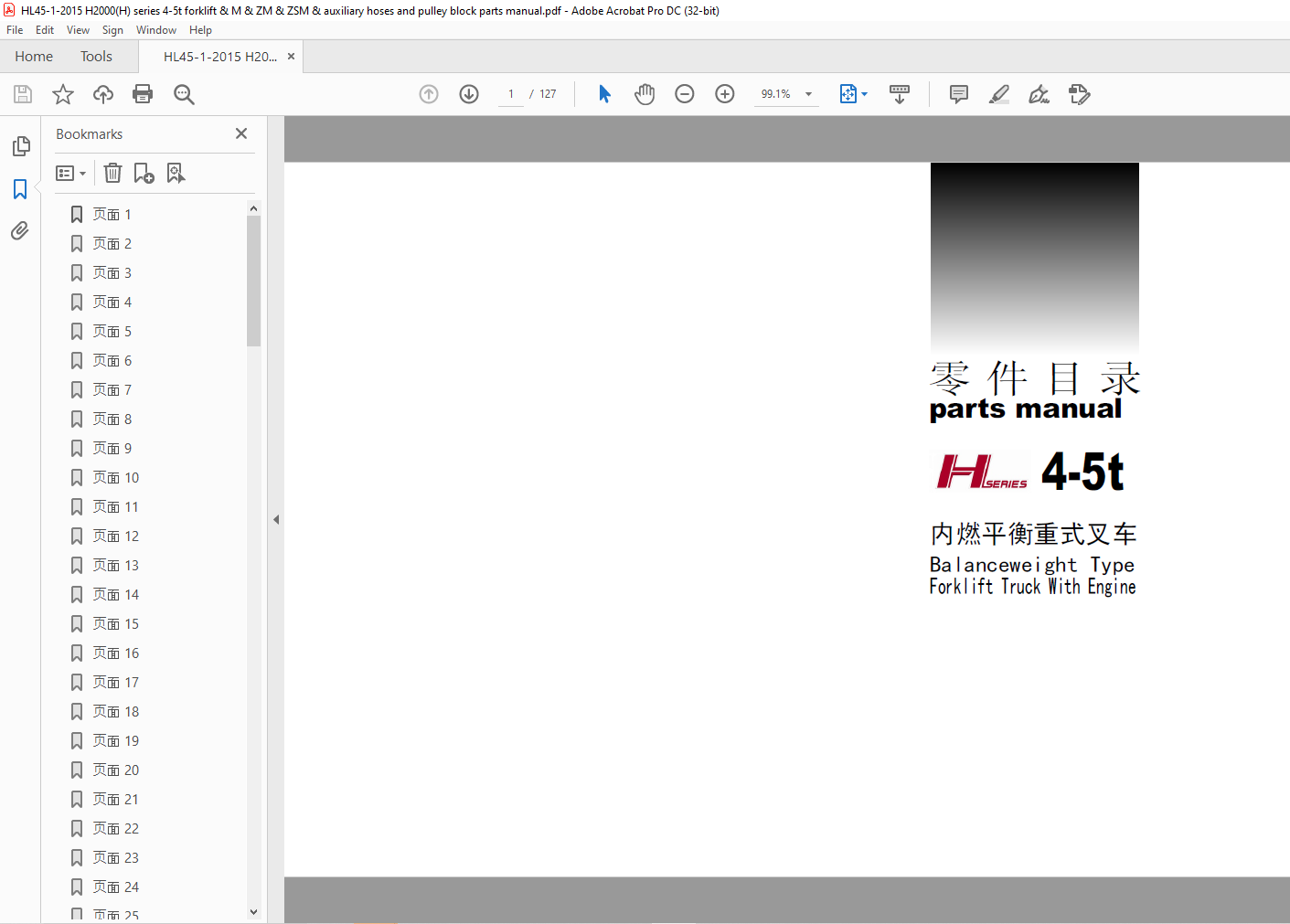Jump to bookmark 页面 16

pyautogui.click(x=115, y=653)
